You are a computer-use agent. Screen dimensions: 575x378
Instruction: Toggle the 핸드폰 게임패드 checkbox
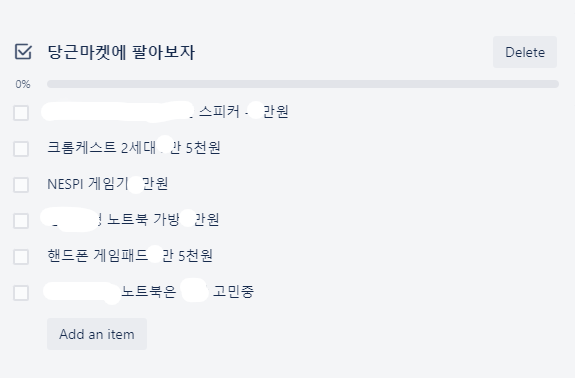[21, 257]
